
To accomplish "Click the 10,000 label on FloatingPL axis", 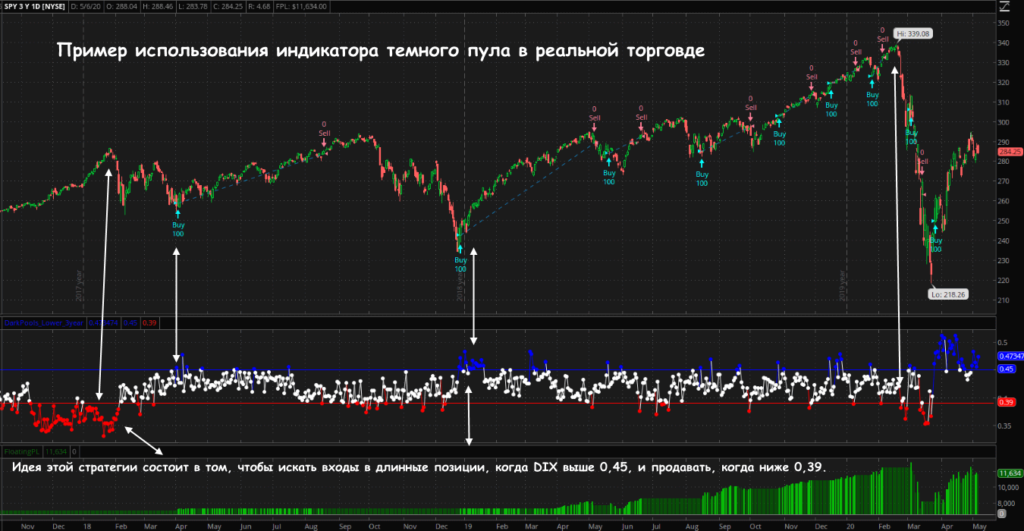I will pos(1008,487).
